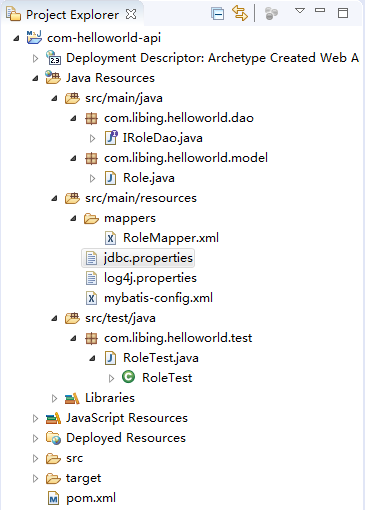Click the target folder icon
Screen dimensions: 365x510
(x=53, y=479)
